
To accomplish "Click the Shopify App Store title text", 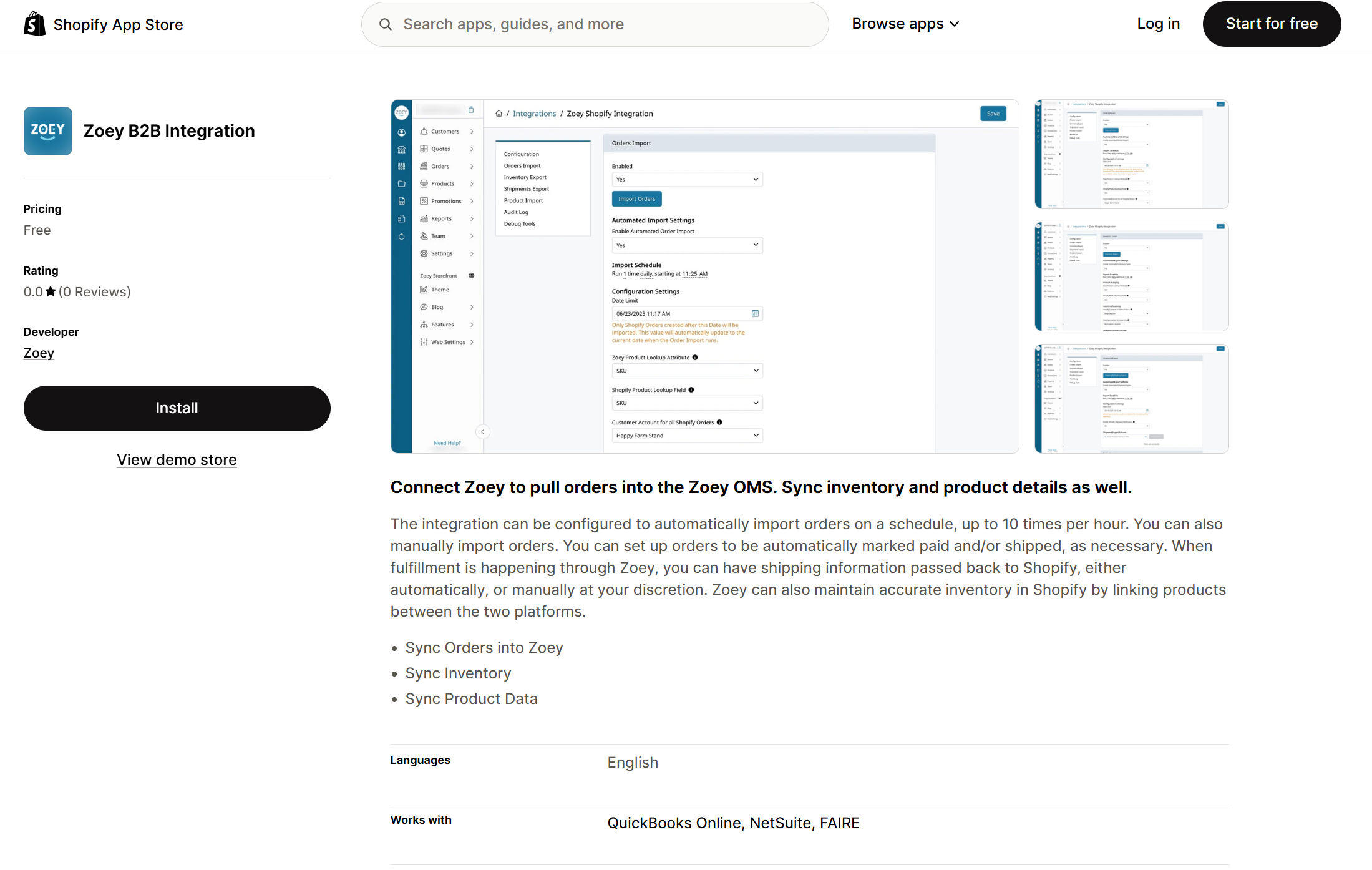I will (118, 24).
